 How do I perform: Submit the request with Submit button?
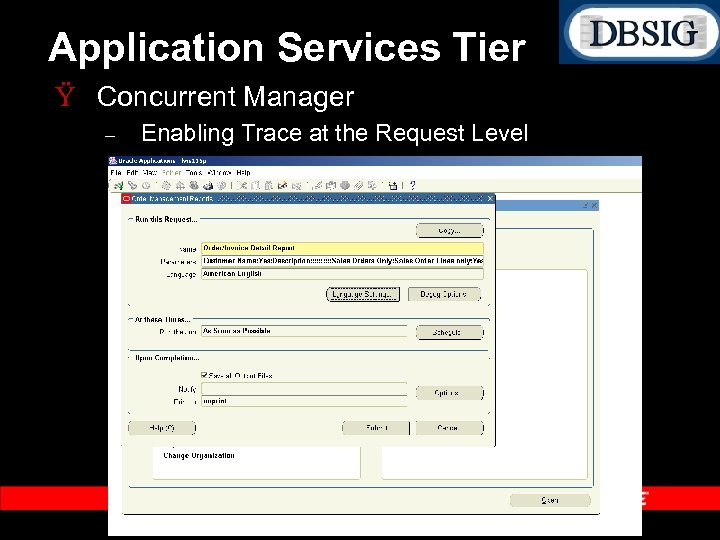point(376,428)
